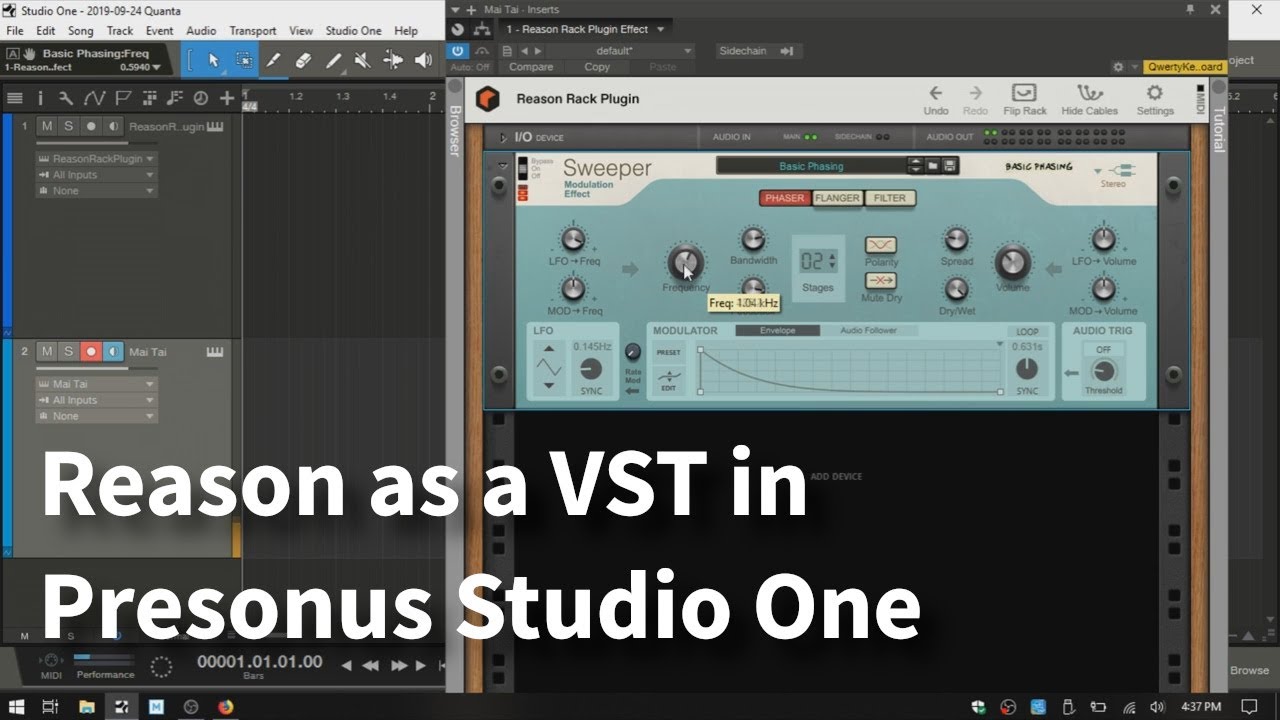Click Undo in Reason Rack Plugin

pyautogui.click(x=936, y=100)
